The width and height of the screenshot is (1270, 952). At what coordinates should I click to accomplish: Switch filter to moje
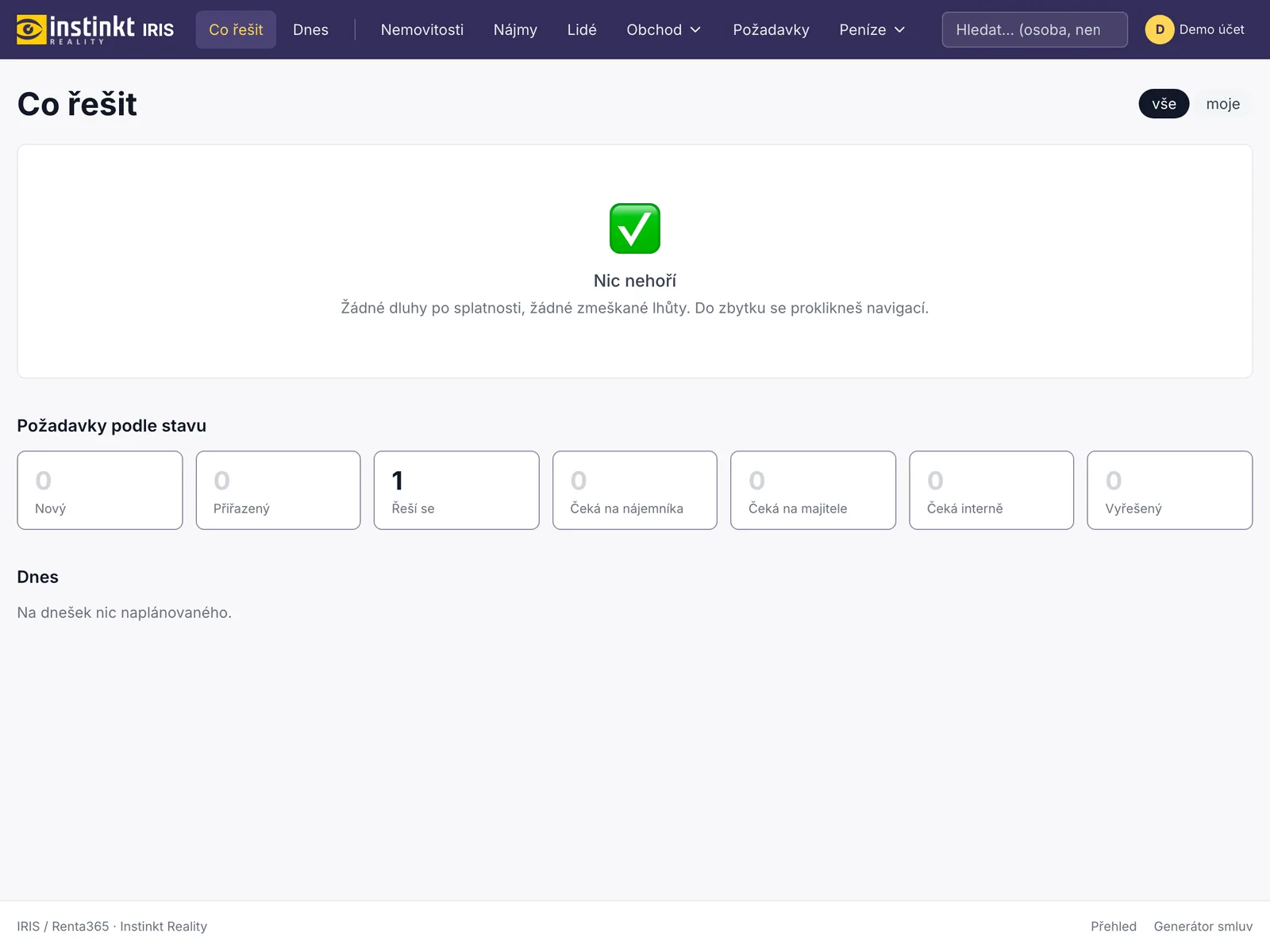click(1222, 104)
